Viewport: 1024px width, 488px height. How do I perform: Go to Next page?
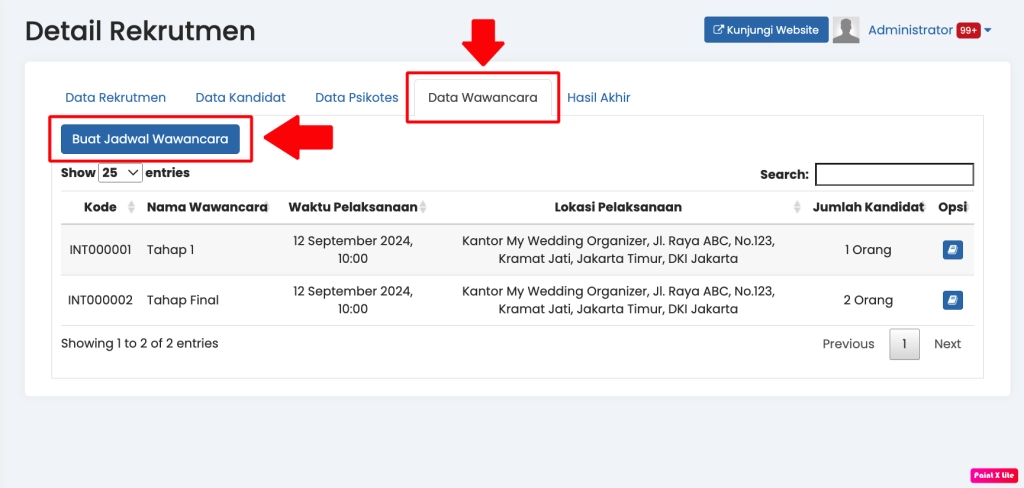947,344
